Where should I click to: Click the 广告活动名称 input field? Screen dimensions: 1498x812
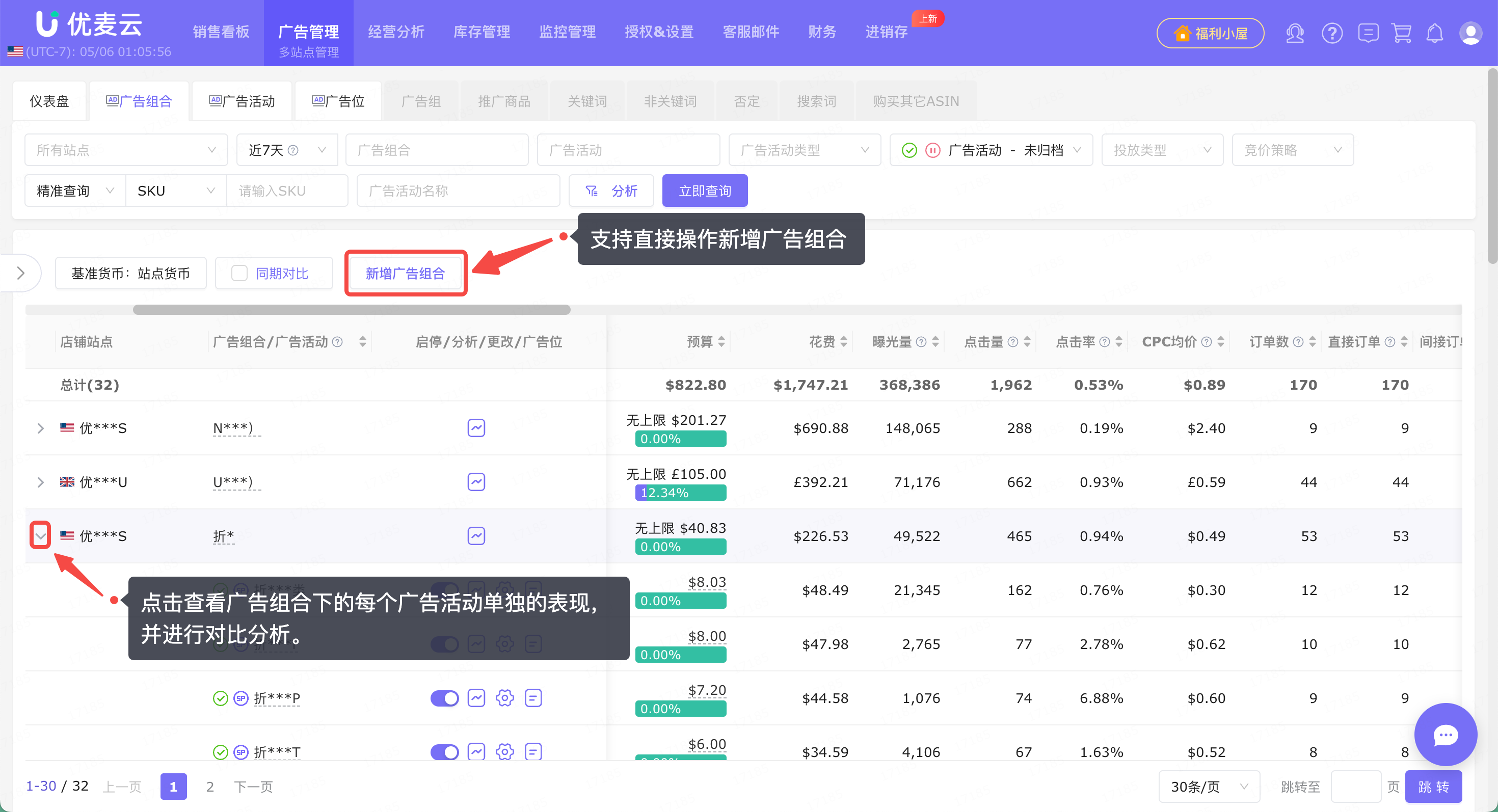pyautogui.click(x=458, y=191)
